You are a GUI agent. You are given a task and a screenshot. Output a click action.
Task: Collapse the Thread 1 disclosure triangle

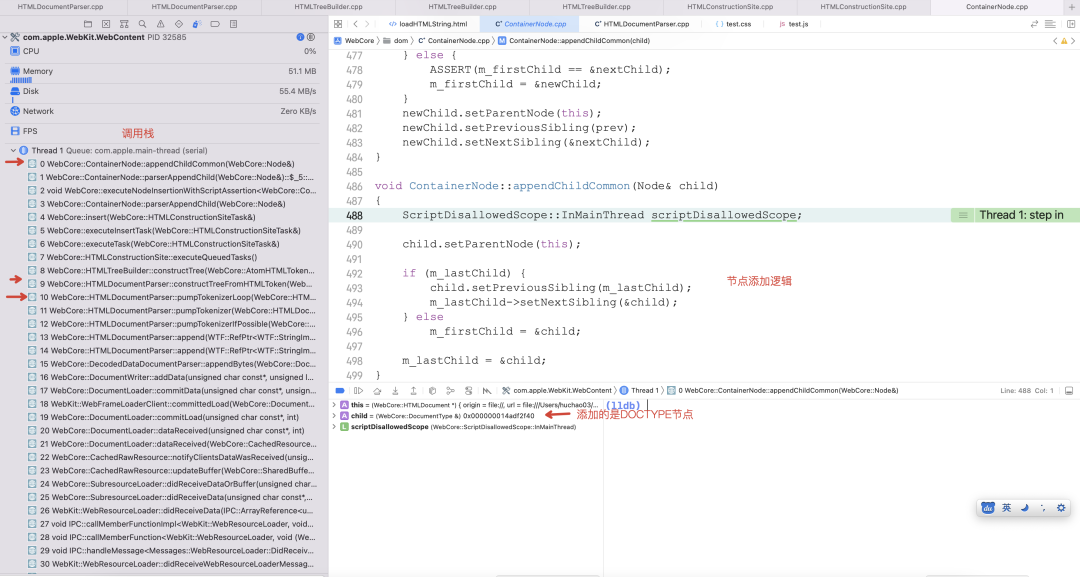13,150
